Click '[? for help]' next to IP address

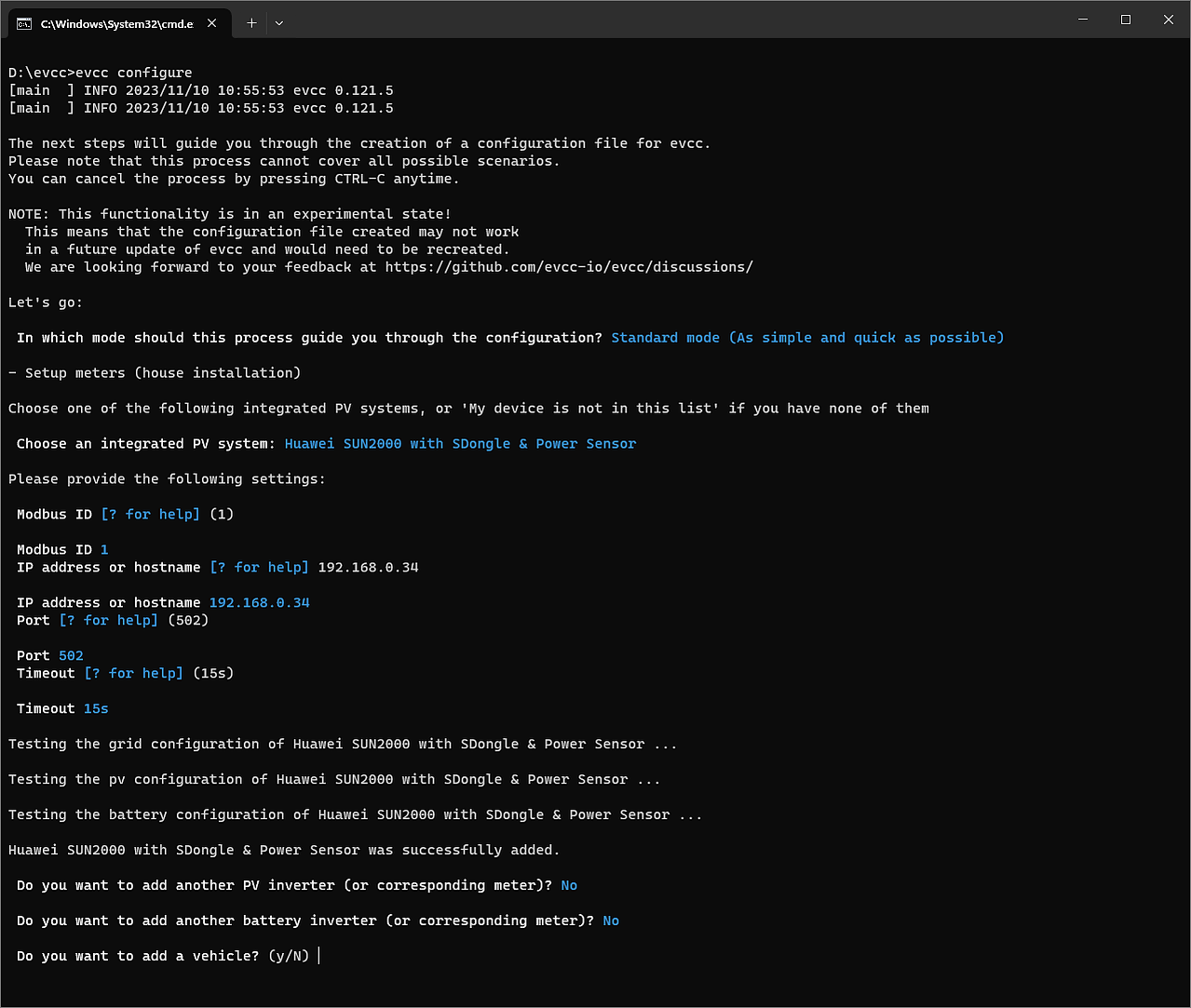(259, 568)
